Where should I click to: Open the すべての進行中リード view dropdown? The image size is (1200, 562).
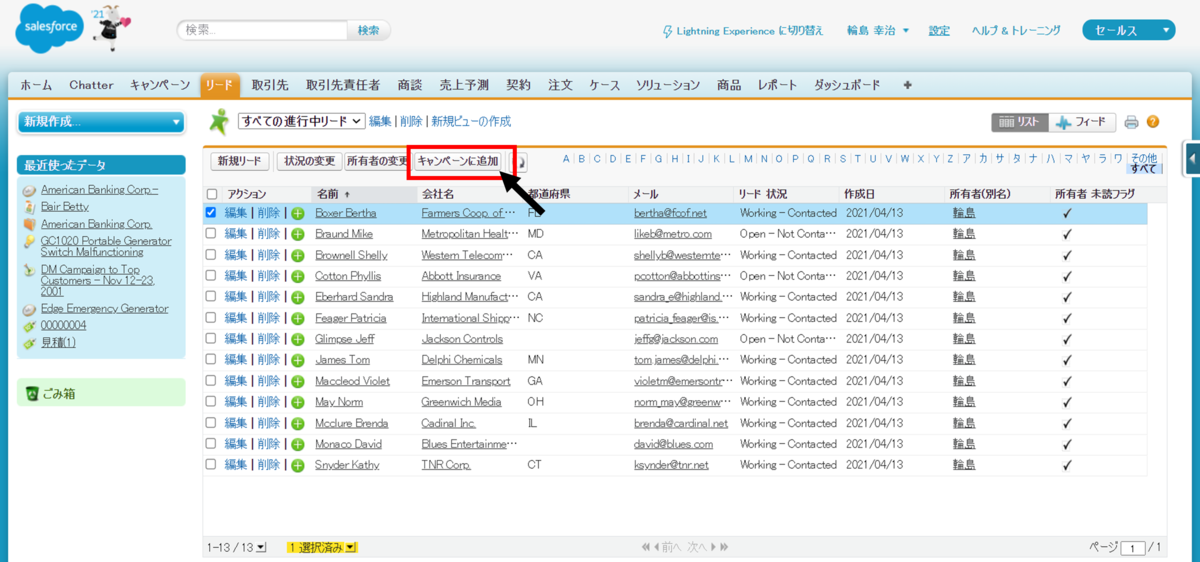(301, 121)
